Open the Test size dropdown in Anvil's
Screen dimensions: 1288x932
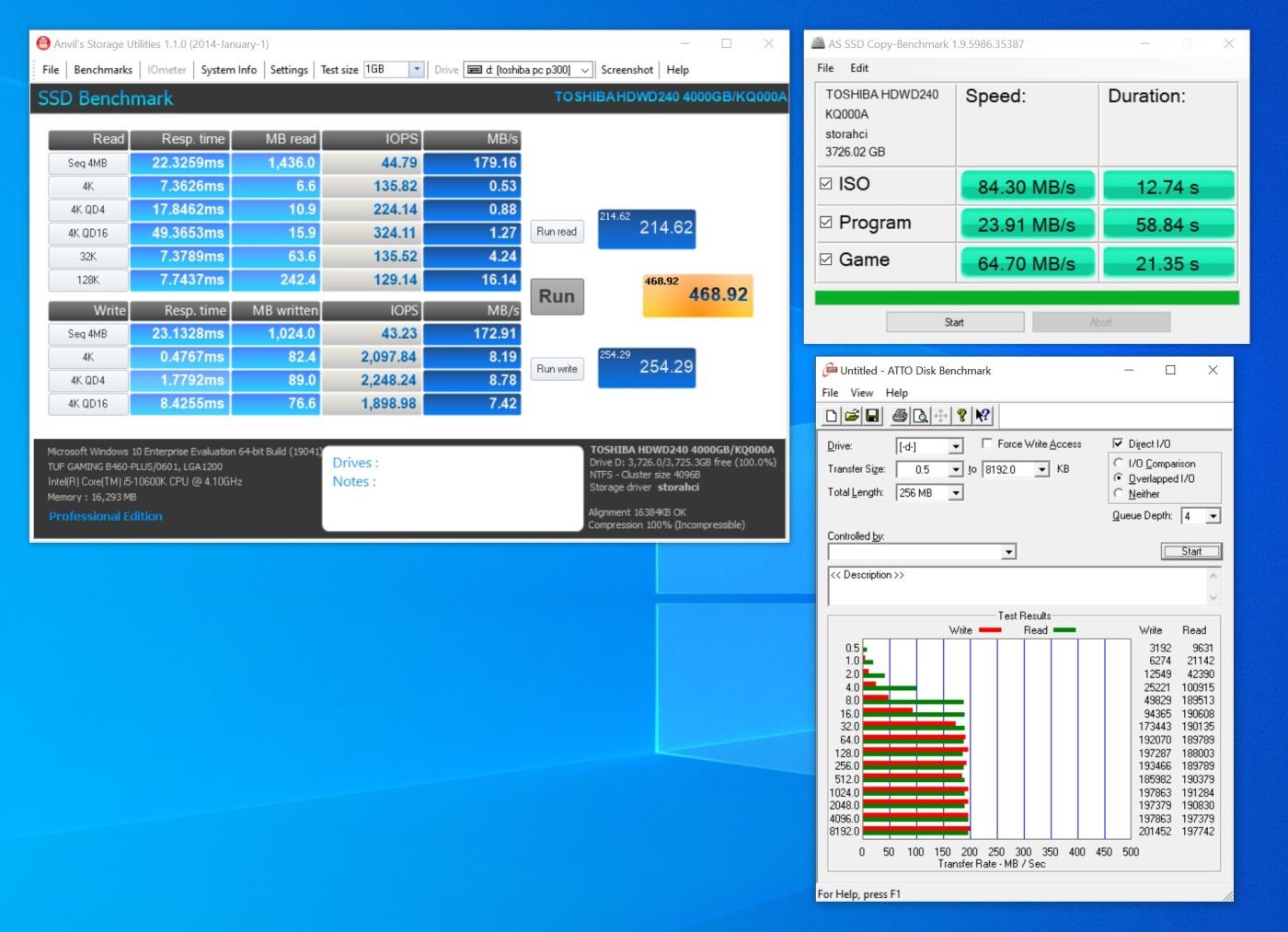coord(416,69)
